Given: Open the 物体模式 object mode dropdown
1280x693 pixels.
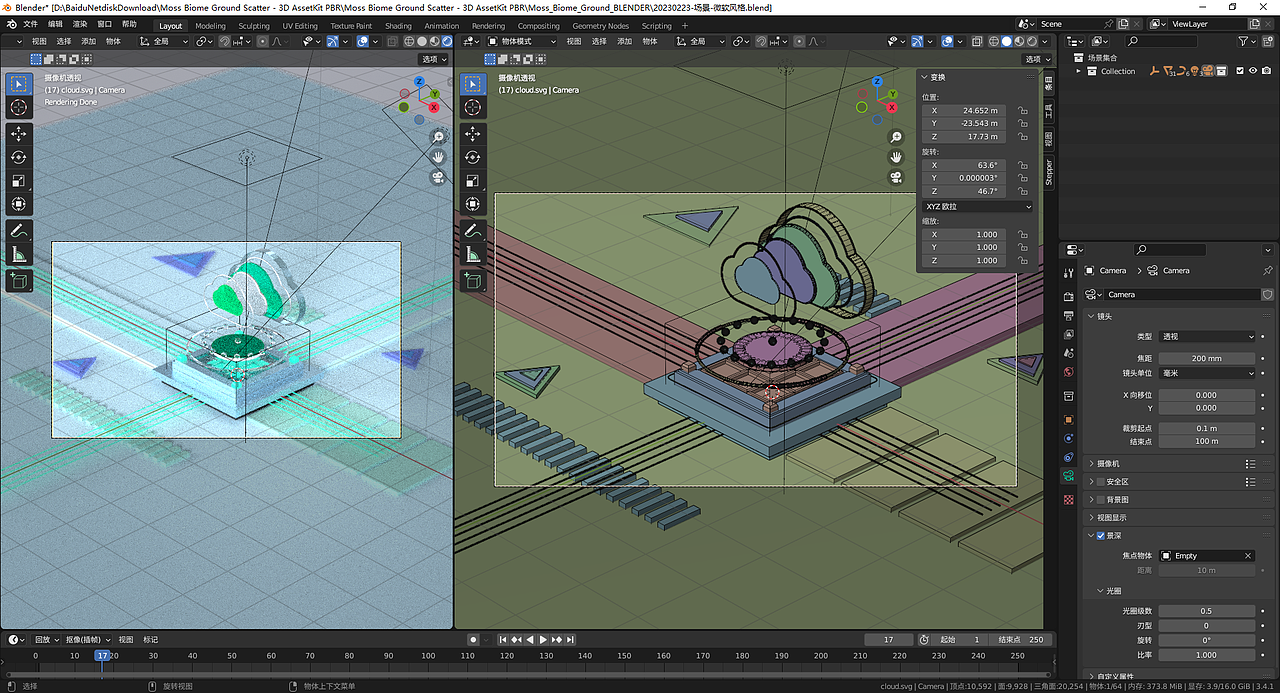Looking at the screenshot, I should [x=521, y=41].
